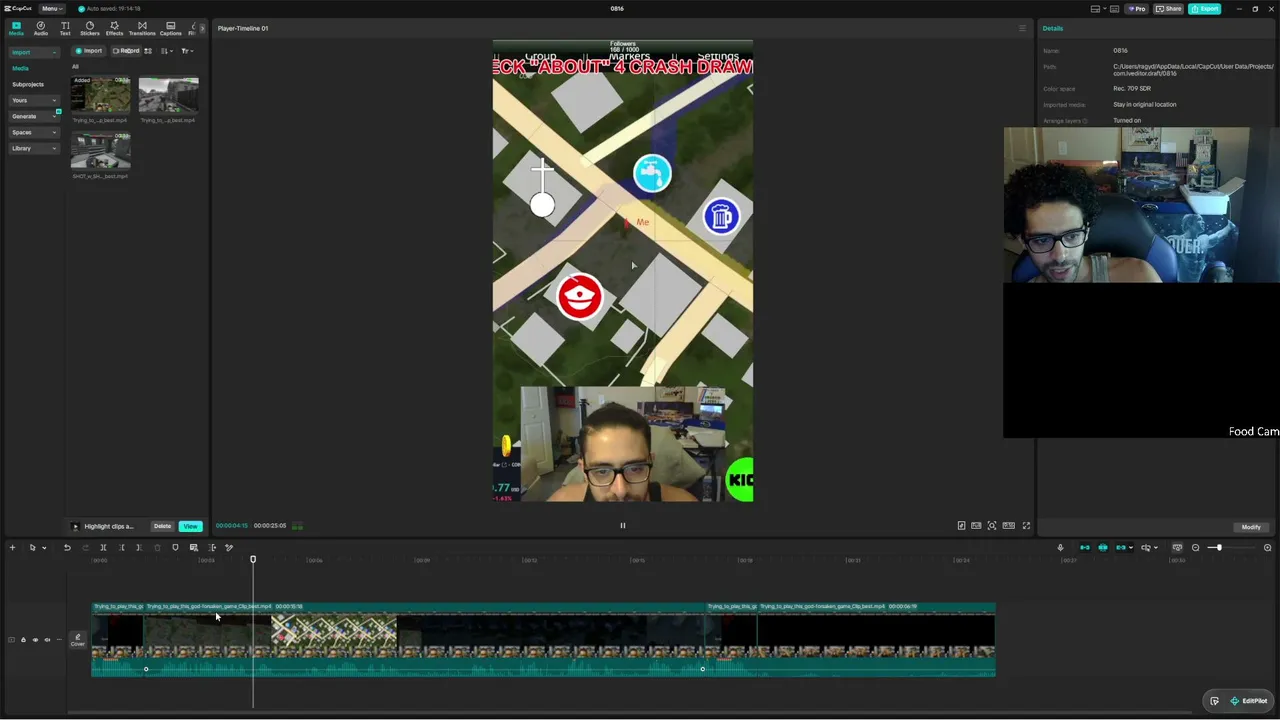Toggle the timeline microphone record icon
The image size is (1280, 720).
tap(1060, 547)
